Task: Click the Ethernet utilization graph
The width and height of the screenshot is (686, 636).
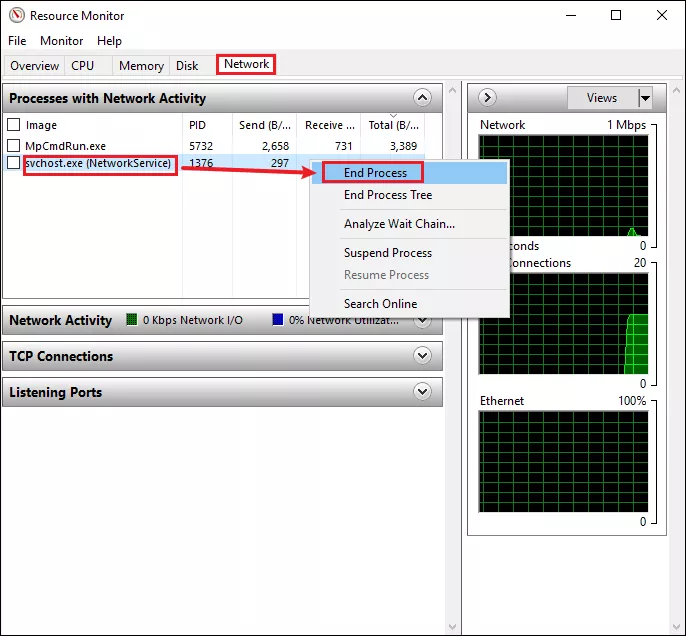Action: click(x=564, y=461)
